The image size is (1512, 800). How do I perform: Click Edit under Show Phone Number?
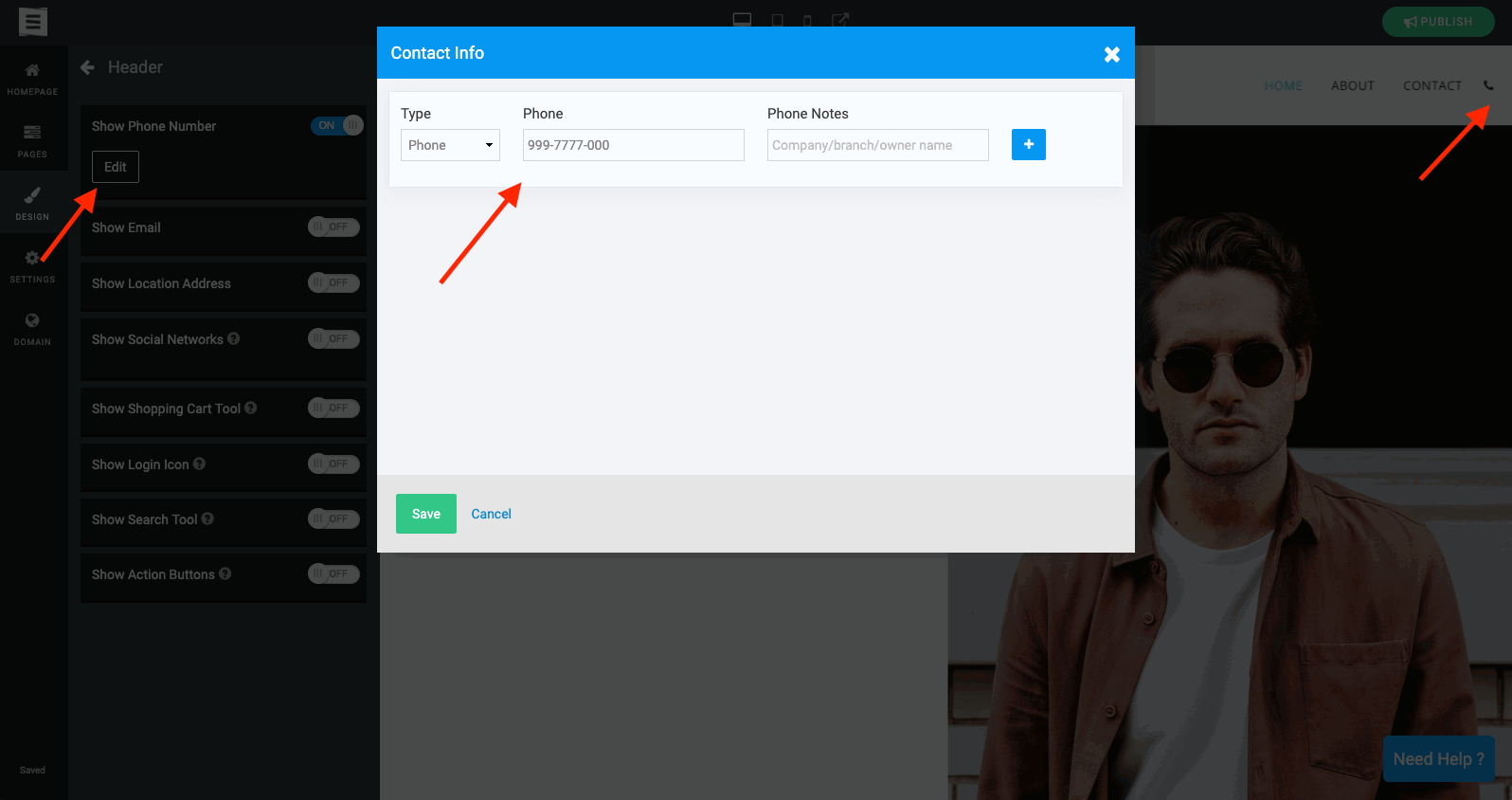(116, 167)
